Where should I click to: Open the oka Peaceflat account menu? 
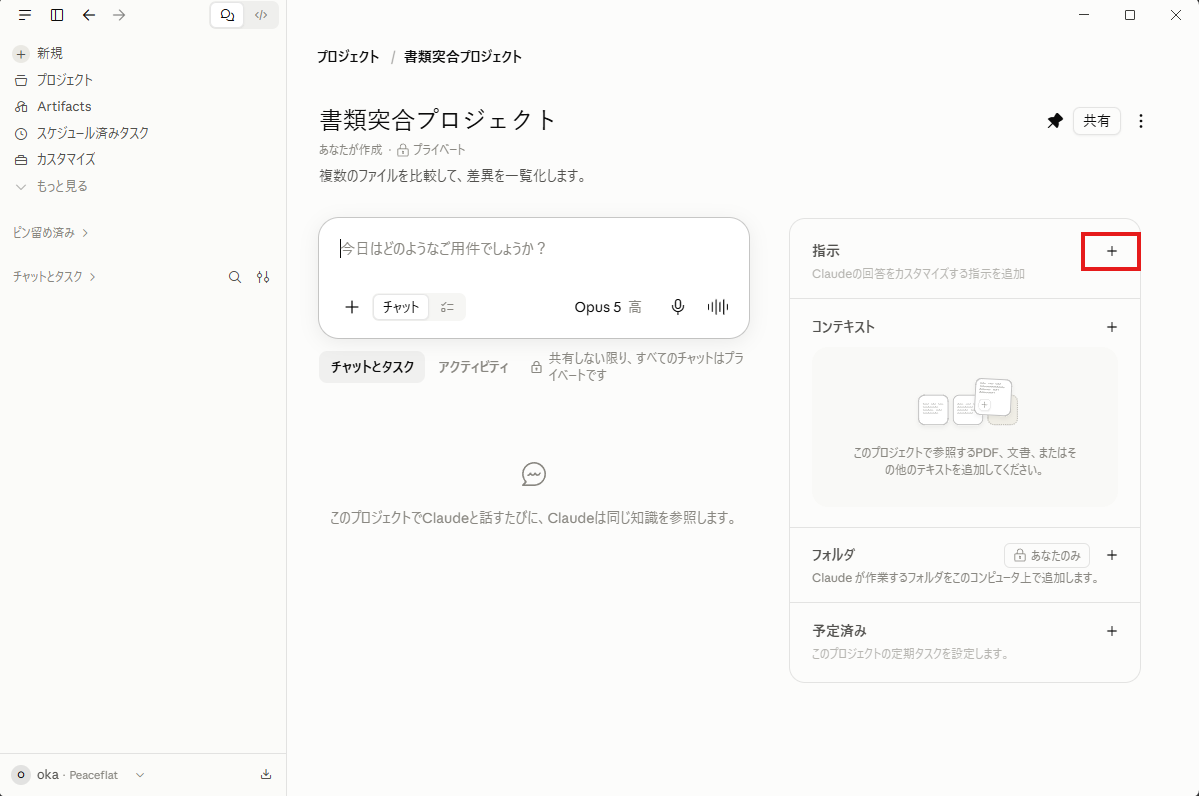click(78, 775)
